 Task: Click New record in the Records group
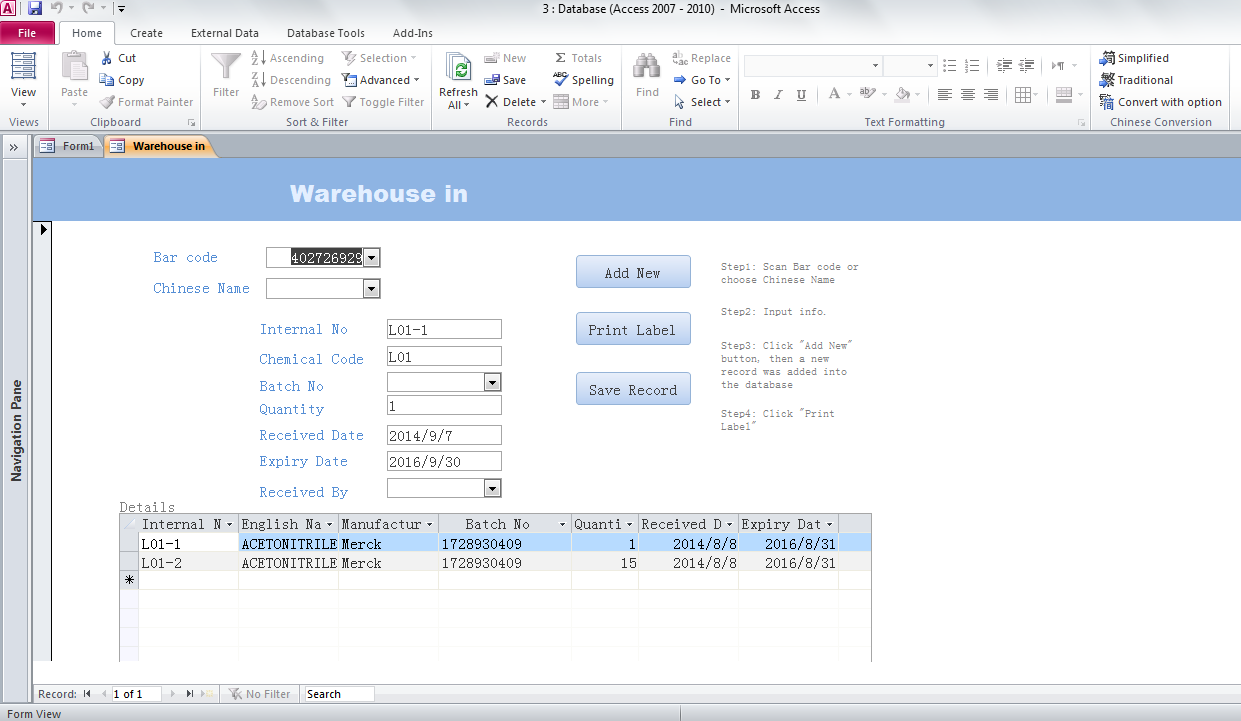tap(505, 58)
